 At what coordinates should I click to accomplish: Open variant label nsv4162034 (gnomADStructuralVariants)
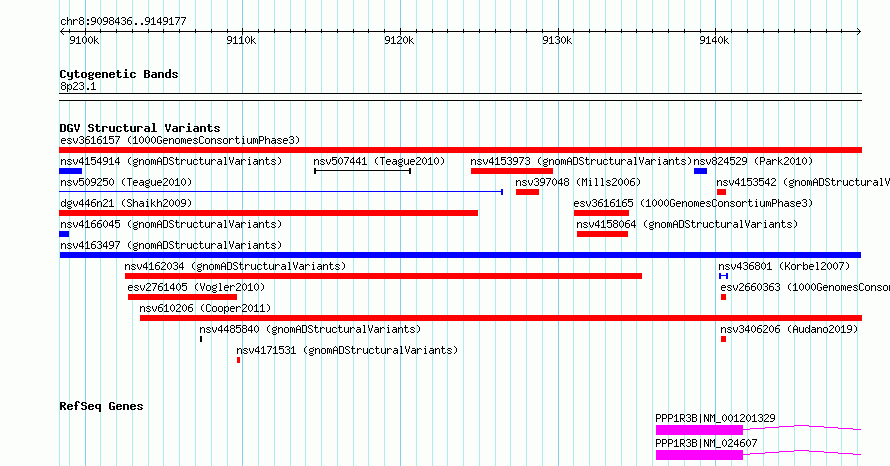pos(235,266)
